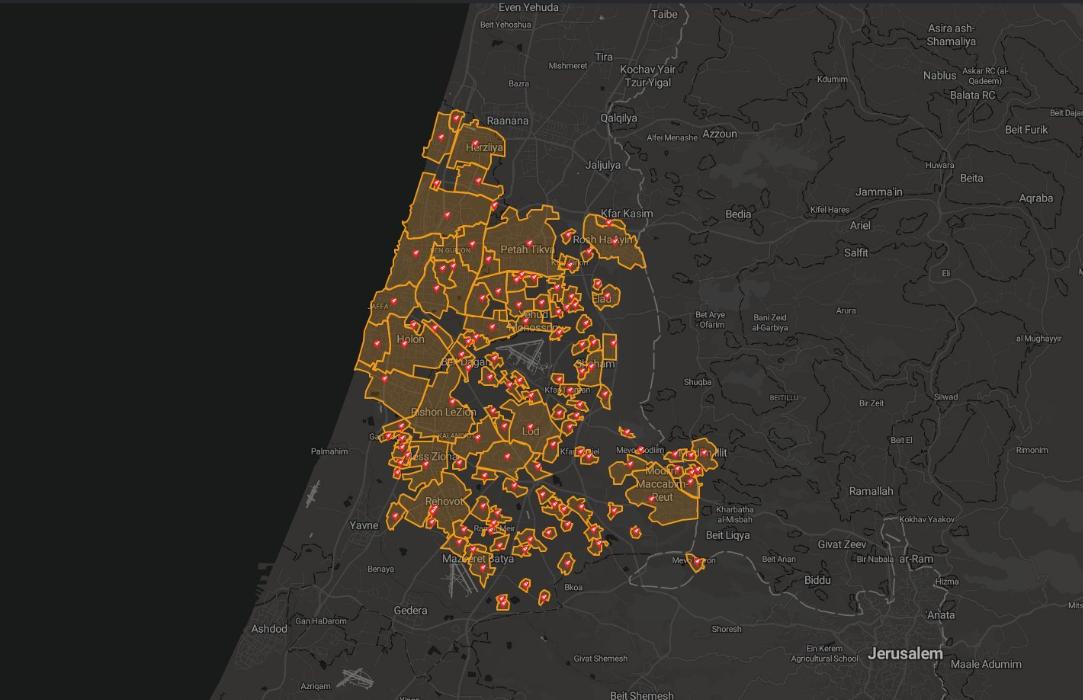Select the Huwara label
The image size is (1083, 700).
(940, 164)
